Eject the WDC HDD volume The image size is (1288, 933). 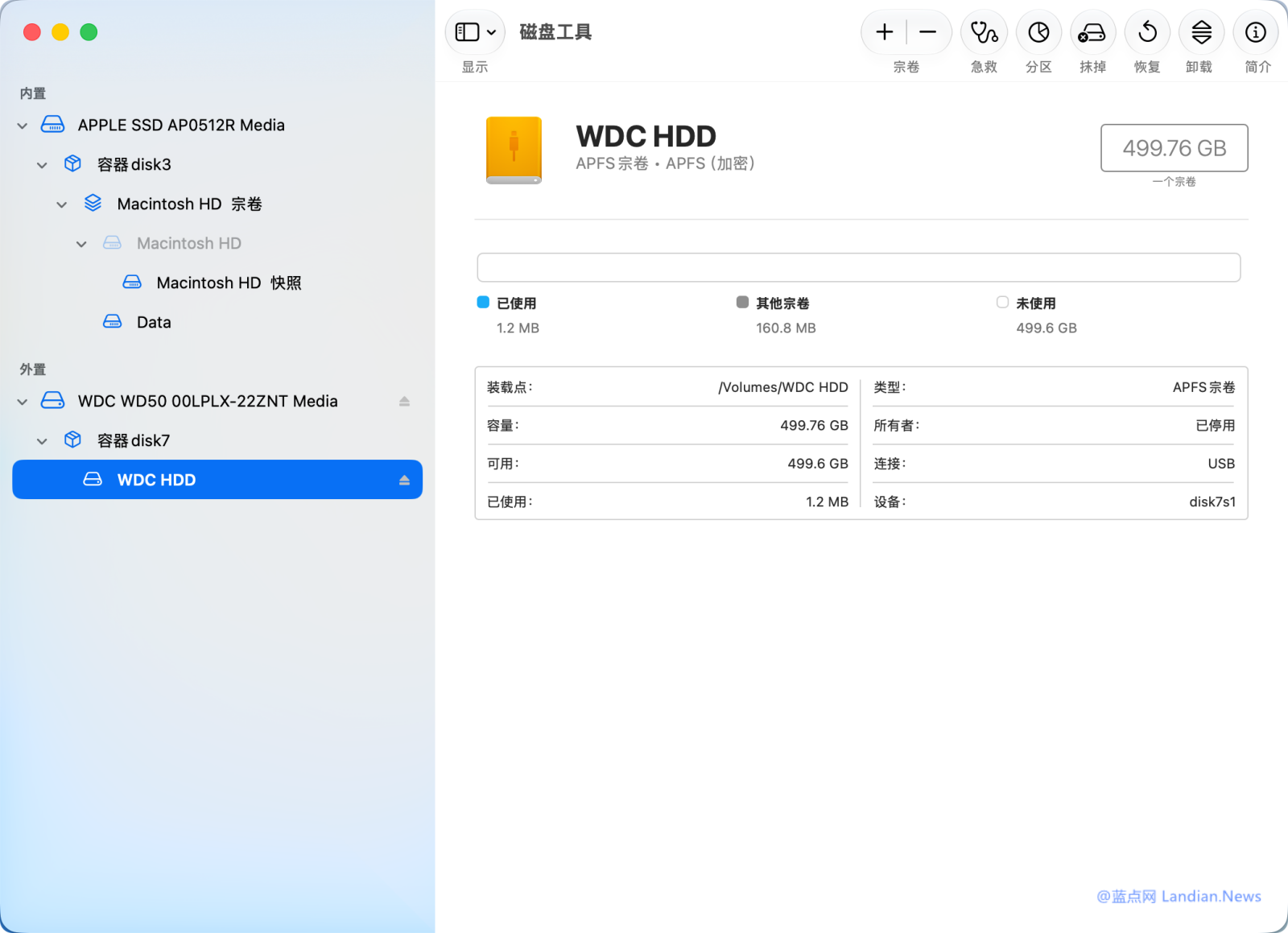pyautogui.click(x=404, y=480)
